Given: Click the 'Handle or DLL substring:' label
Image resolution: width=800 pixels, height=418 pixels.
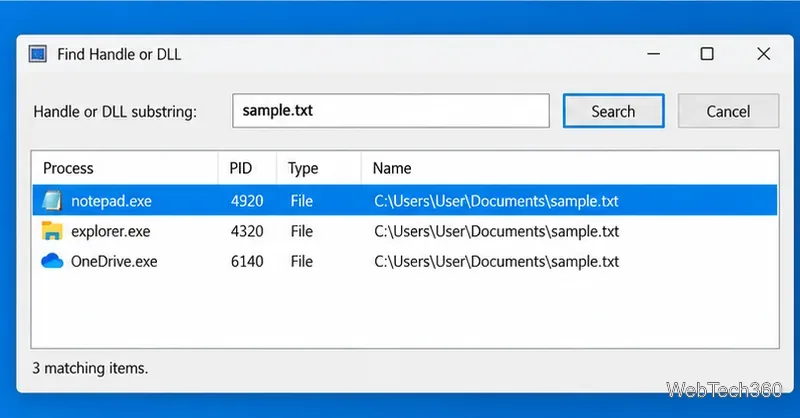Looking at the screenshot, I should coord(115,112).
